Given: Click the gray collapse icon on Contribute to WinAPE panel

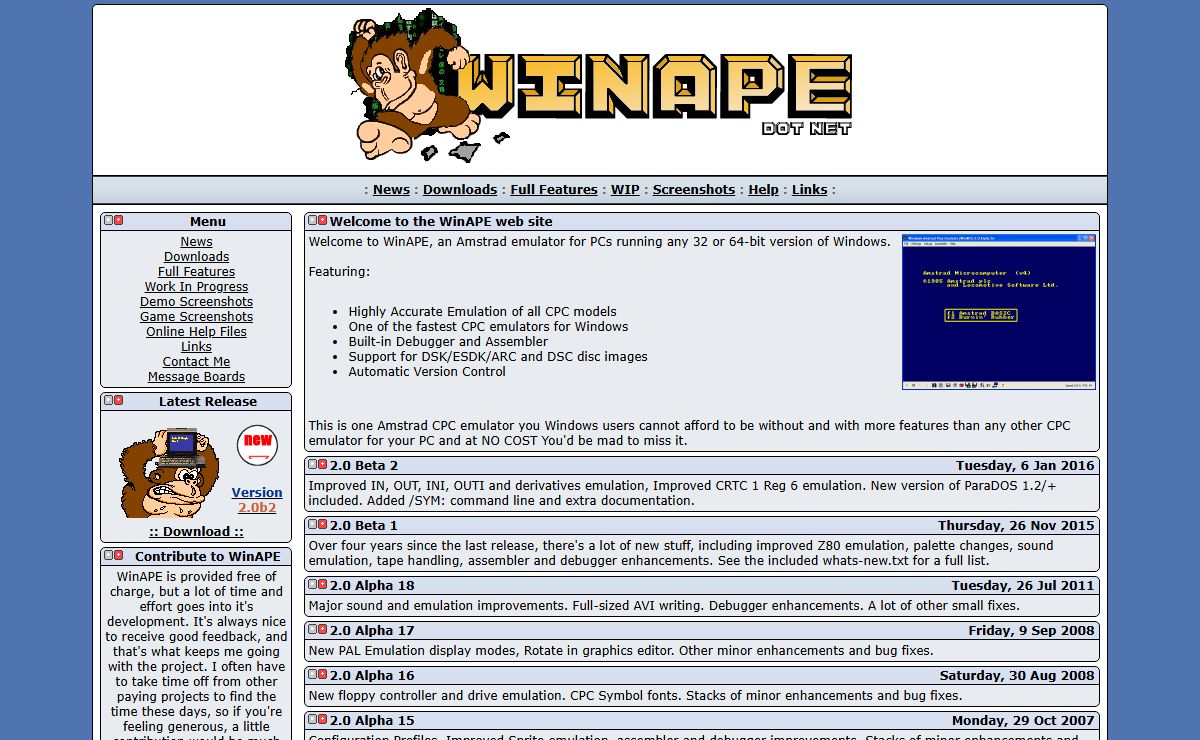Looking at the screenshot, I should click(108, 555).
